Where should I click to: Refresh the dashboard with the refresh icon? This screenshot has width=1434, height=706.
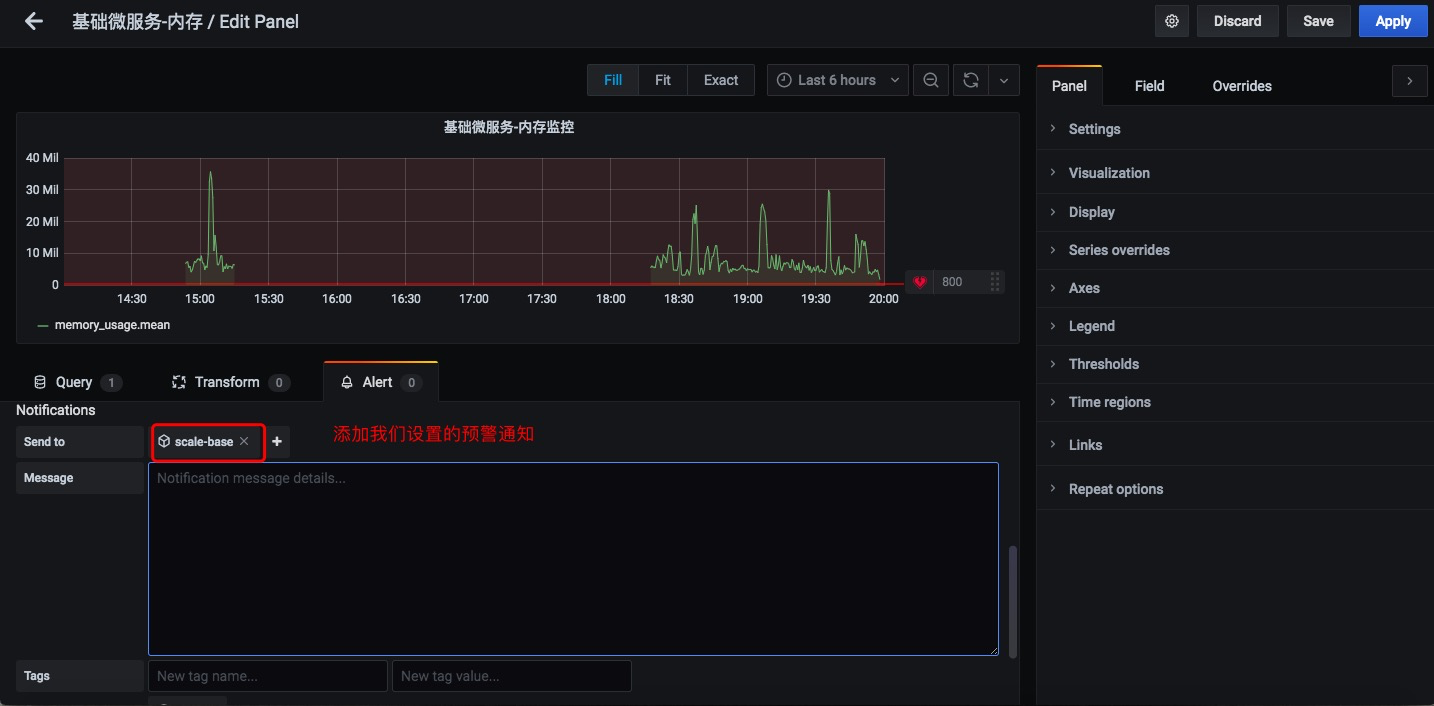[970, 80]
